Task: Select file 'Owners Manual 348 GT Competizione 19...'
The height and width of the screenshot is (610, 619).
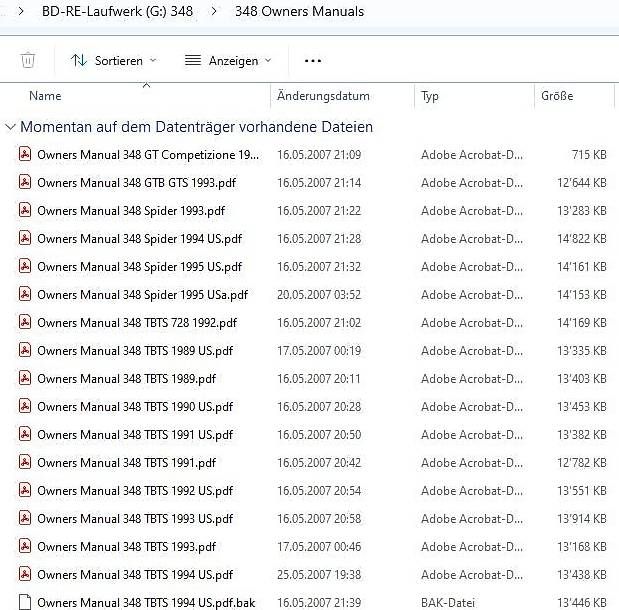Action: tap(148, 155)
